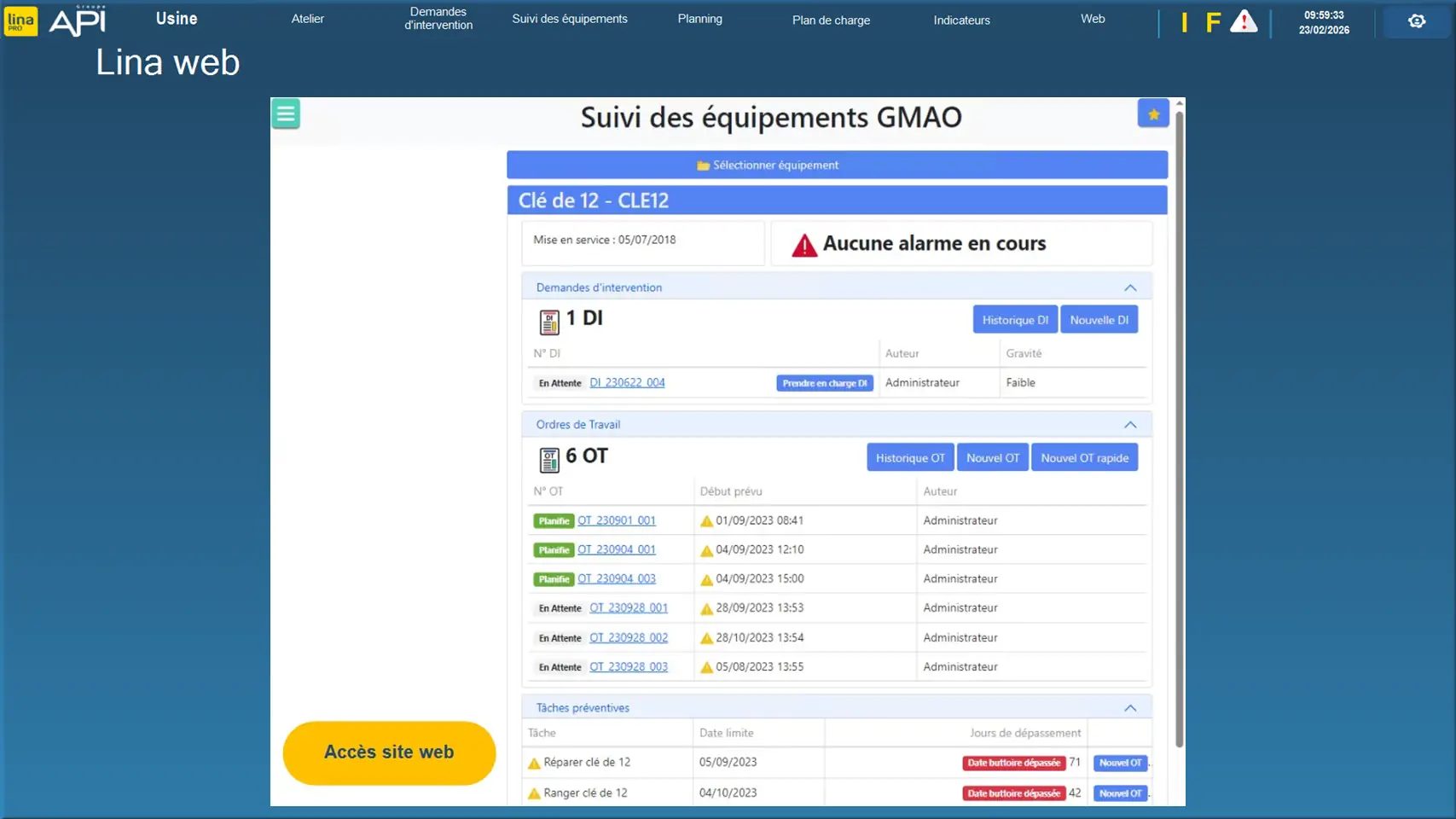1456x819 pixels.
Task: Collapse the Ordres de Travail section
Action: (x=1130, y=425)
